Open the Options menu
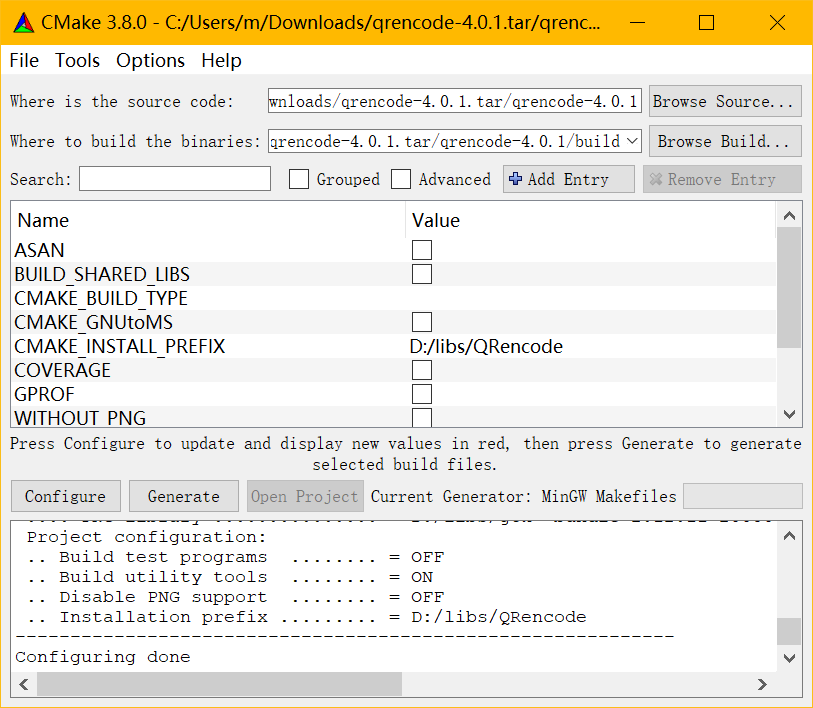 150,61
